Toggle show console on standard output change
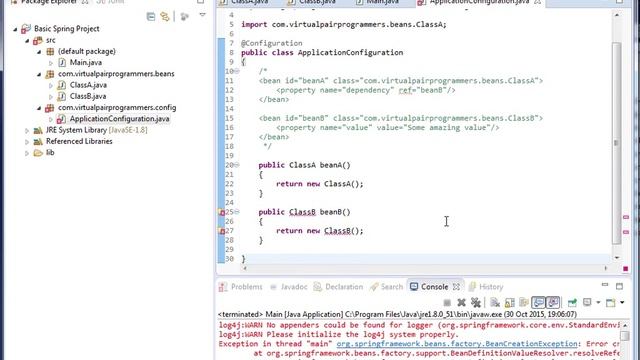 pos(538,303)
